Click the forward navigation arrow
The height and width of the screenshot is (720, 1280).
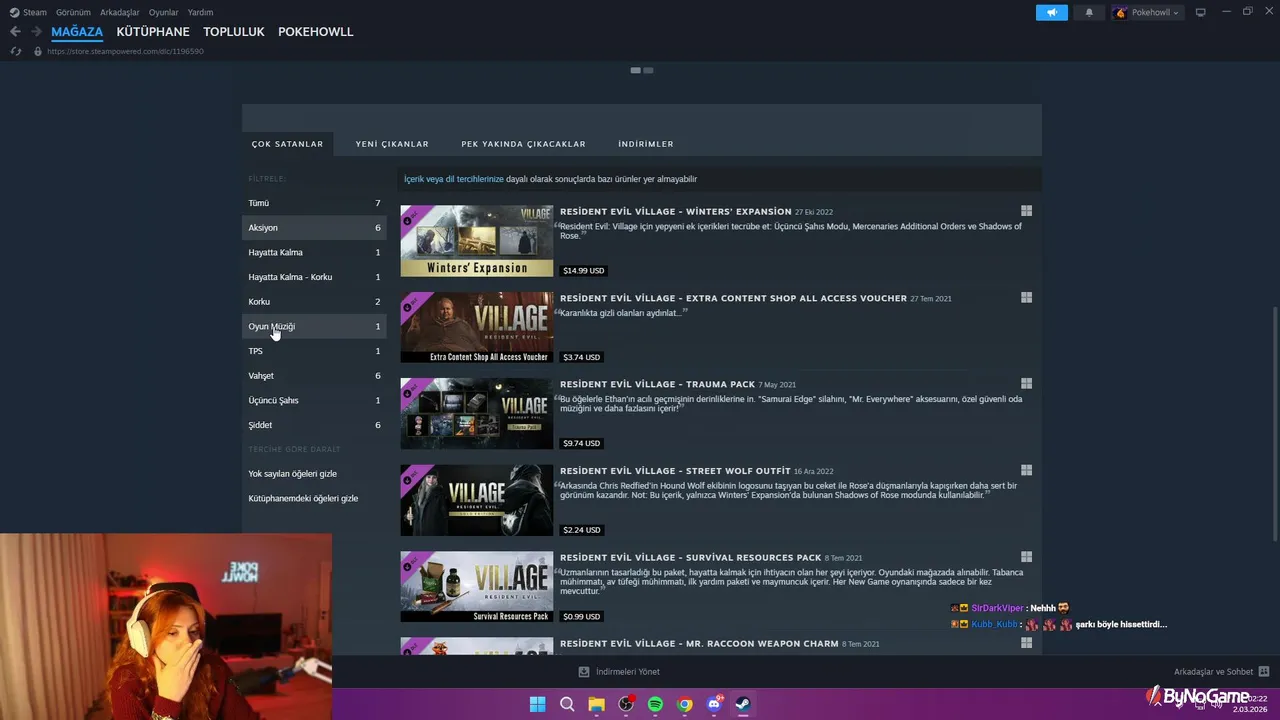[x=36, y=32]
